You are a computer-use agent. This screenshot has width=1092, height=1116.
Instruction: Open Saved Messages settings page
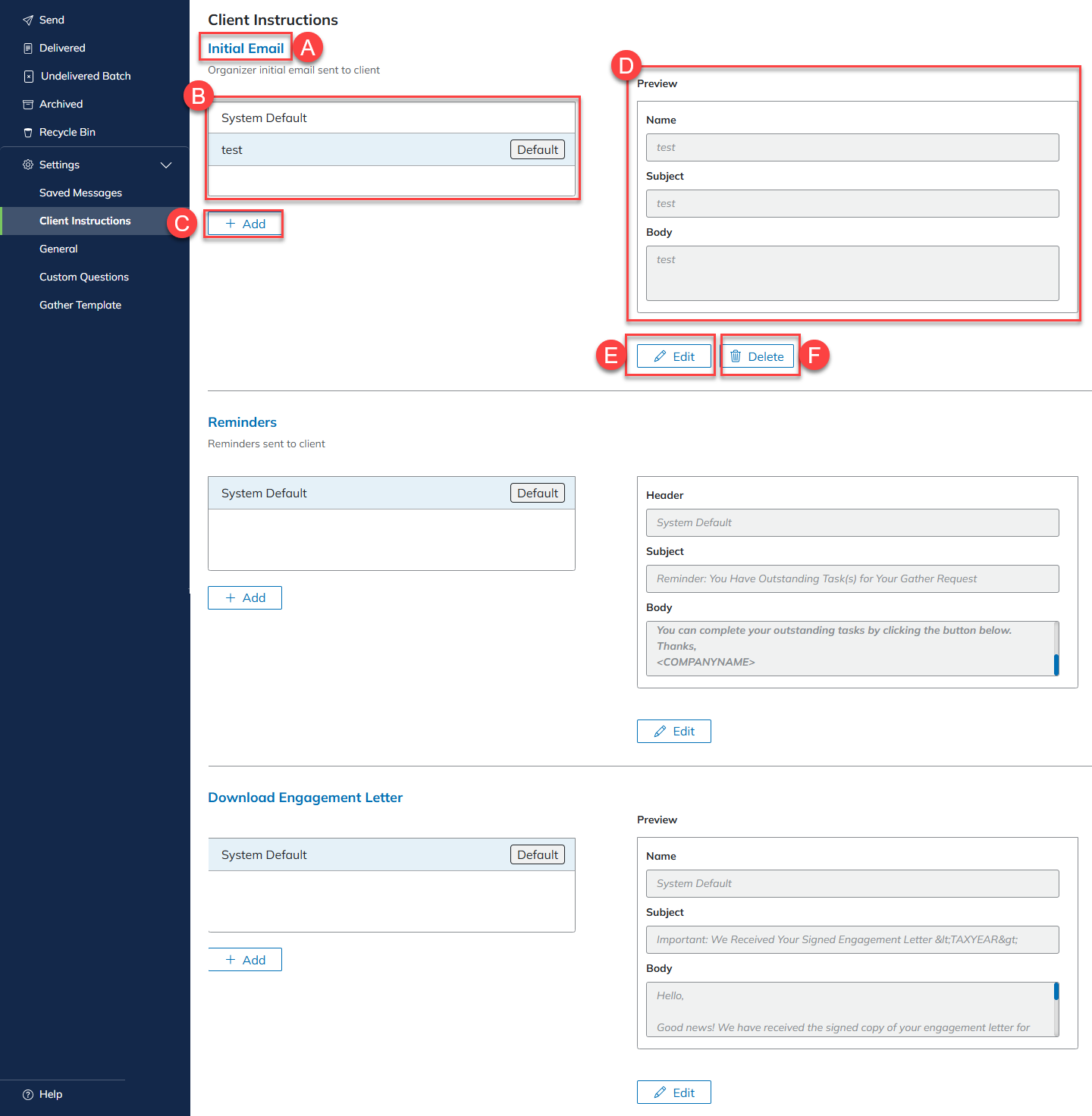click(80, 193)
